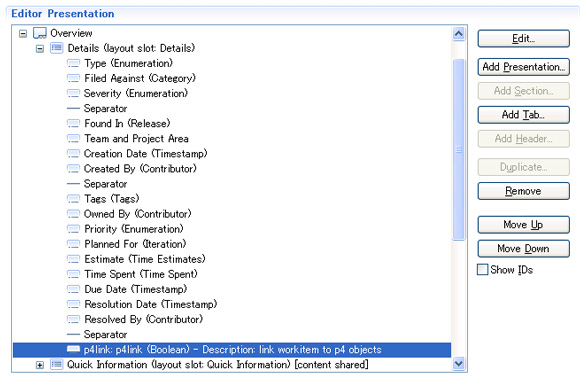Select the Overview tree item
Screen dimensions: 580x382
tap(71, 33)
